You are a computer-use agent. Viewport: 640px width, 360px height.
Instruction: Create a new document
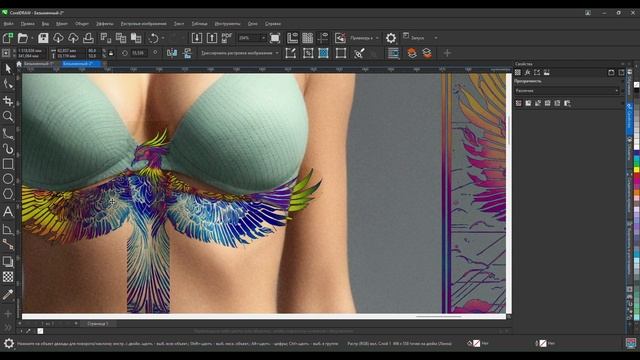tap(8, 38)
